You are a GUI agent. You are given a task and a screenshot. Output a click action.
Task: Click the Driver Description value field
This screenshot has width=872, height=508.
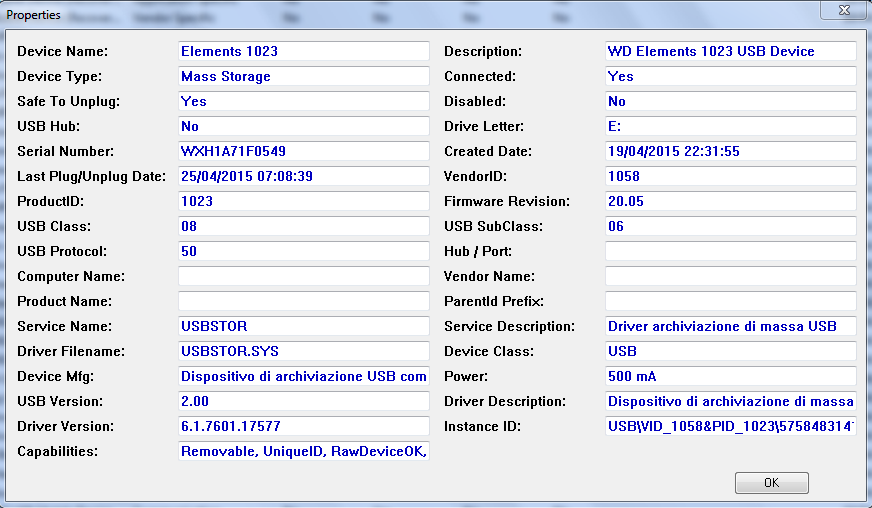pyautogui.click(x=731, y=402)
